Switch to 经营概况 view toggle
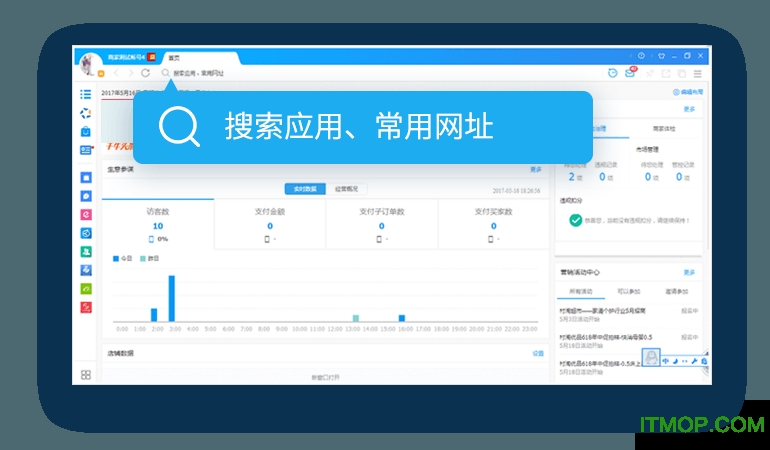Image resolution: width=770 pixels, height=450 pixels. (x=348, y=188)
